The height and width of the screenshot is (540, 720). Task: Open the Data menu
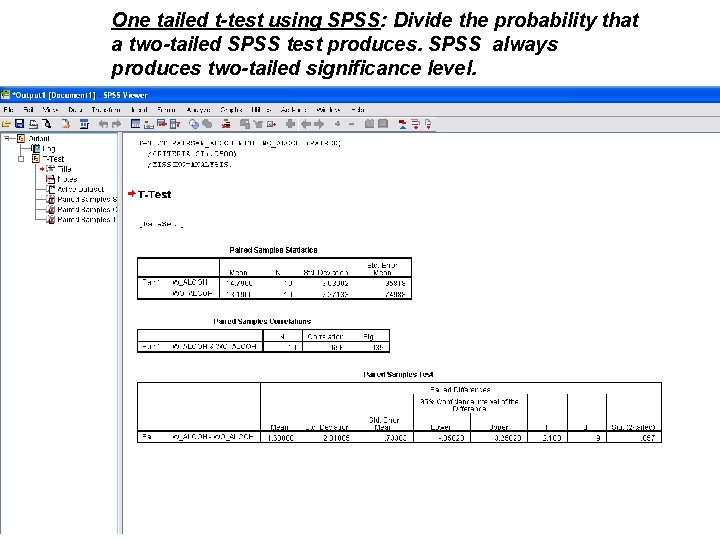(x=75, y=110)
